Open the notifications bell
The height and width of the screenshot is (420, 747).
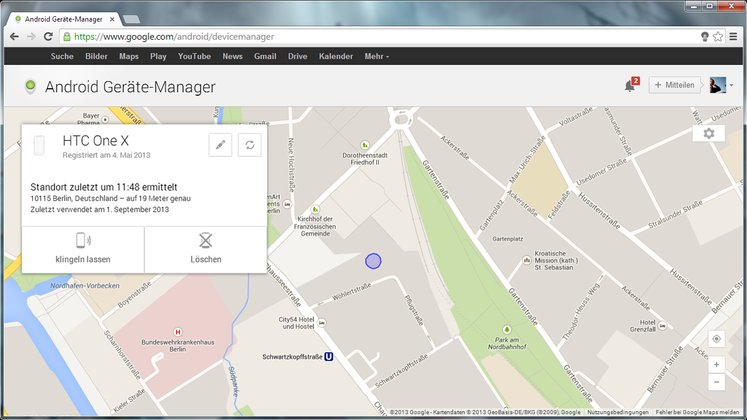click(x=630, y=85)
